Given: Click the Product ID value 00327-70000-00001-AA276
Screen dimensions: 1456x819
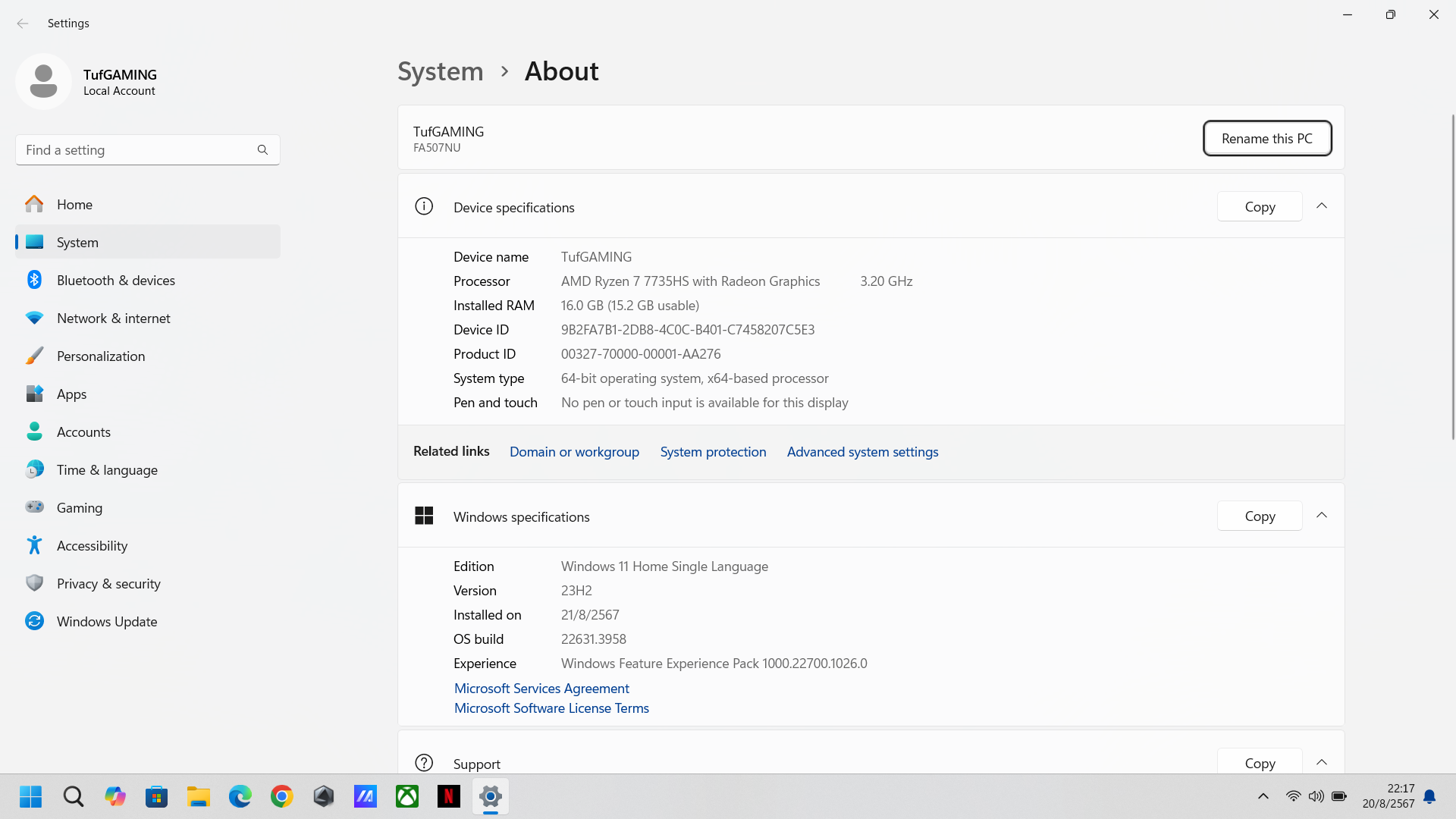Looking at the screenshot, I should [641, 354].
